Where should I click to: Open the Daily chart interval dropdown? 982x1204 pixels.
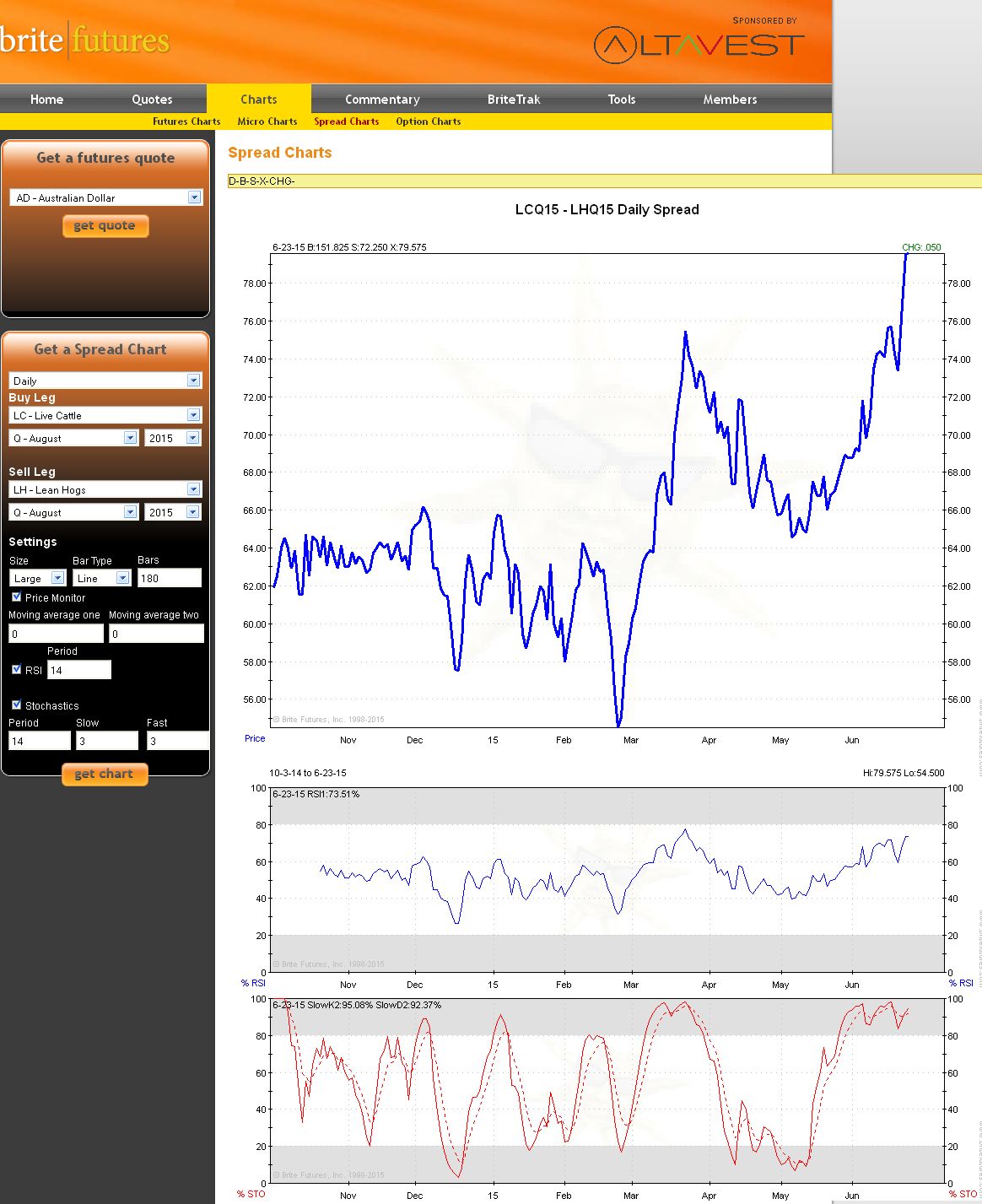point(193,381)
